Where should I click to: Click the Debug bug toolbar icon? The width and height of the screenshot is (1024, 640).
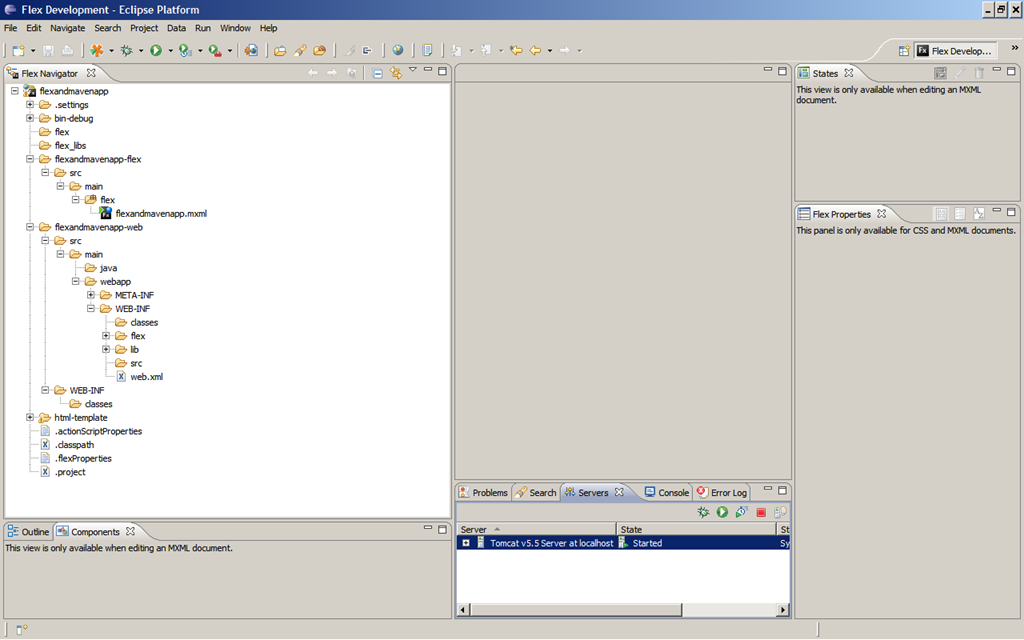(x=127, y=50)
